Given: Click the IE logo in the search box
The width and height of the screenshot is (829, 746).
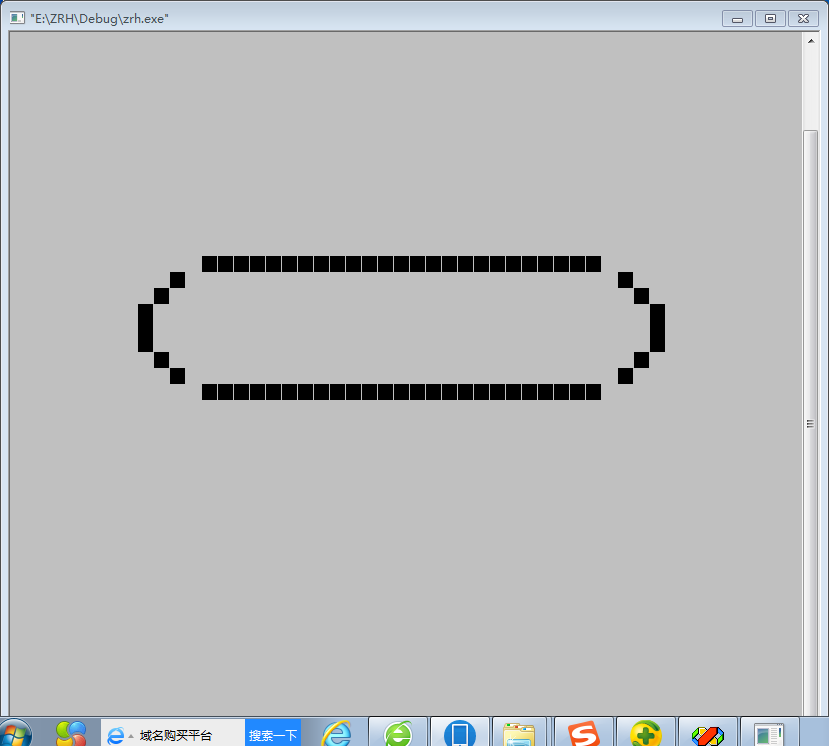Looking at the screenshot, I should [x=115, y=735].
